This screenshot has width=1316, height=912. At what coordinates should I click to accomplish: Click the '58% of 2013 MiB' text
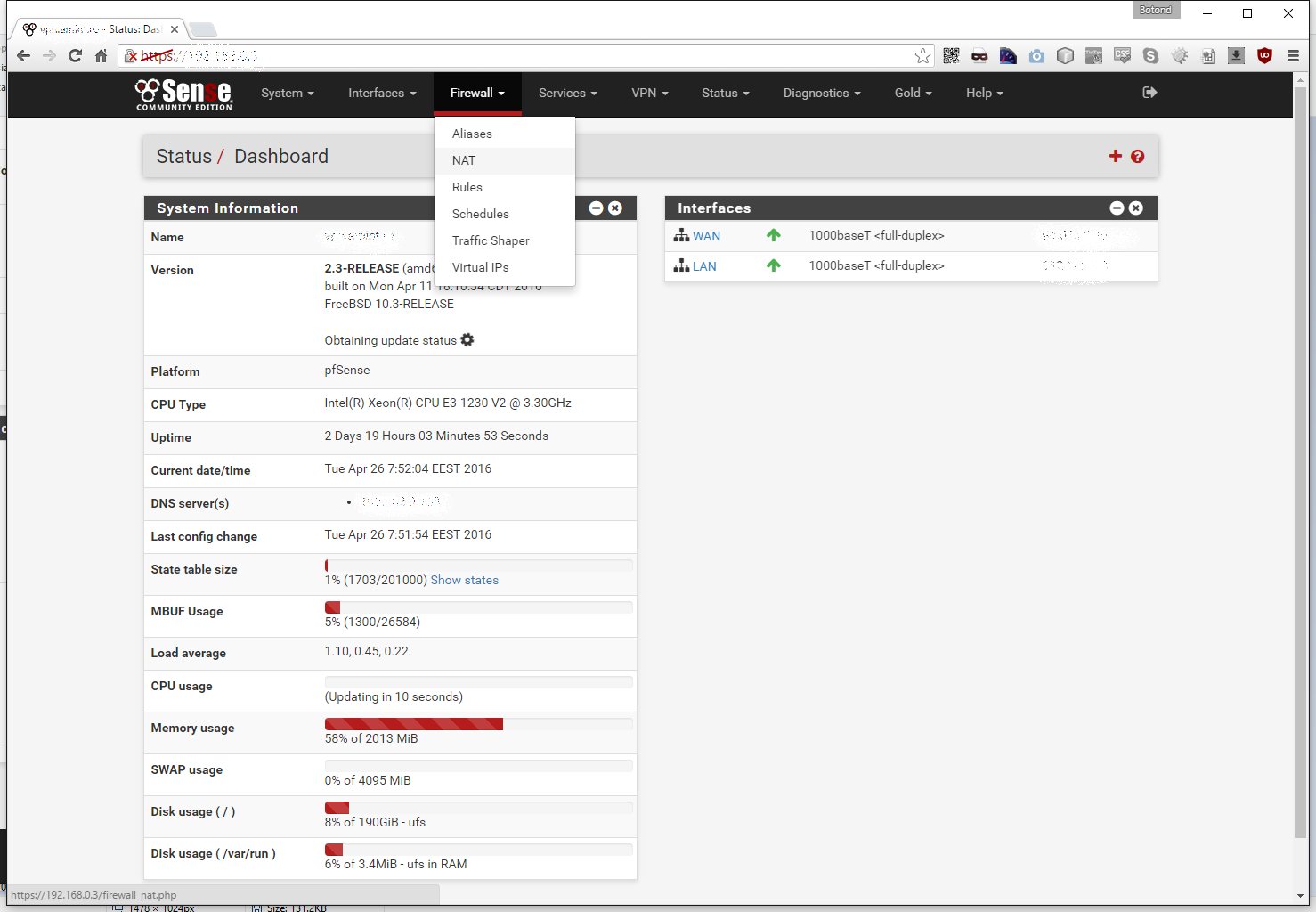click(371, 739)
